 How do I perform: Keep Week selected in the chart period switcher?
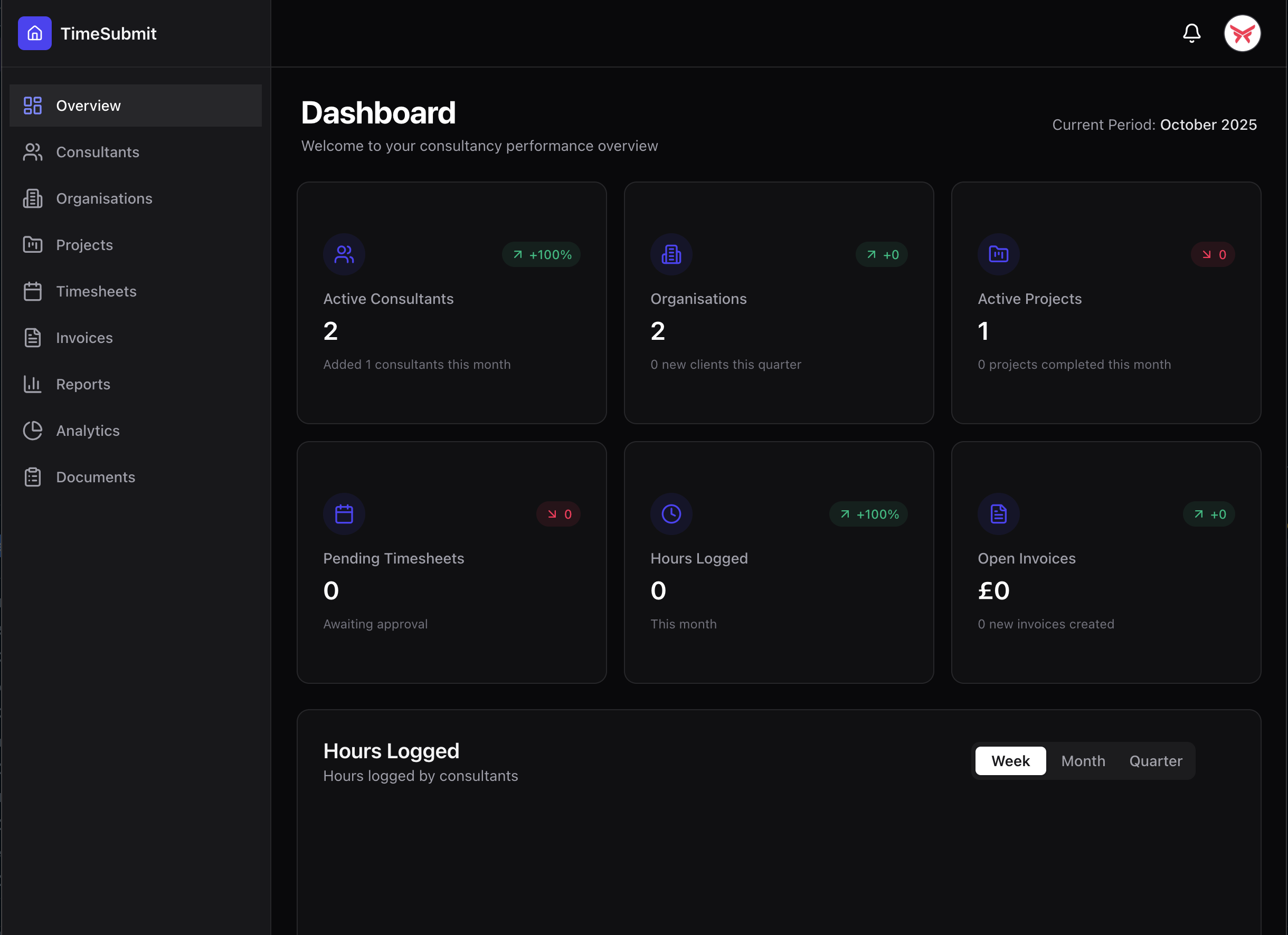click(1010, 761)
